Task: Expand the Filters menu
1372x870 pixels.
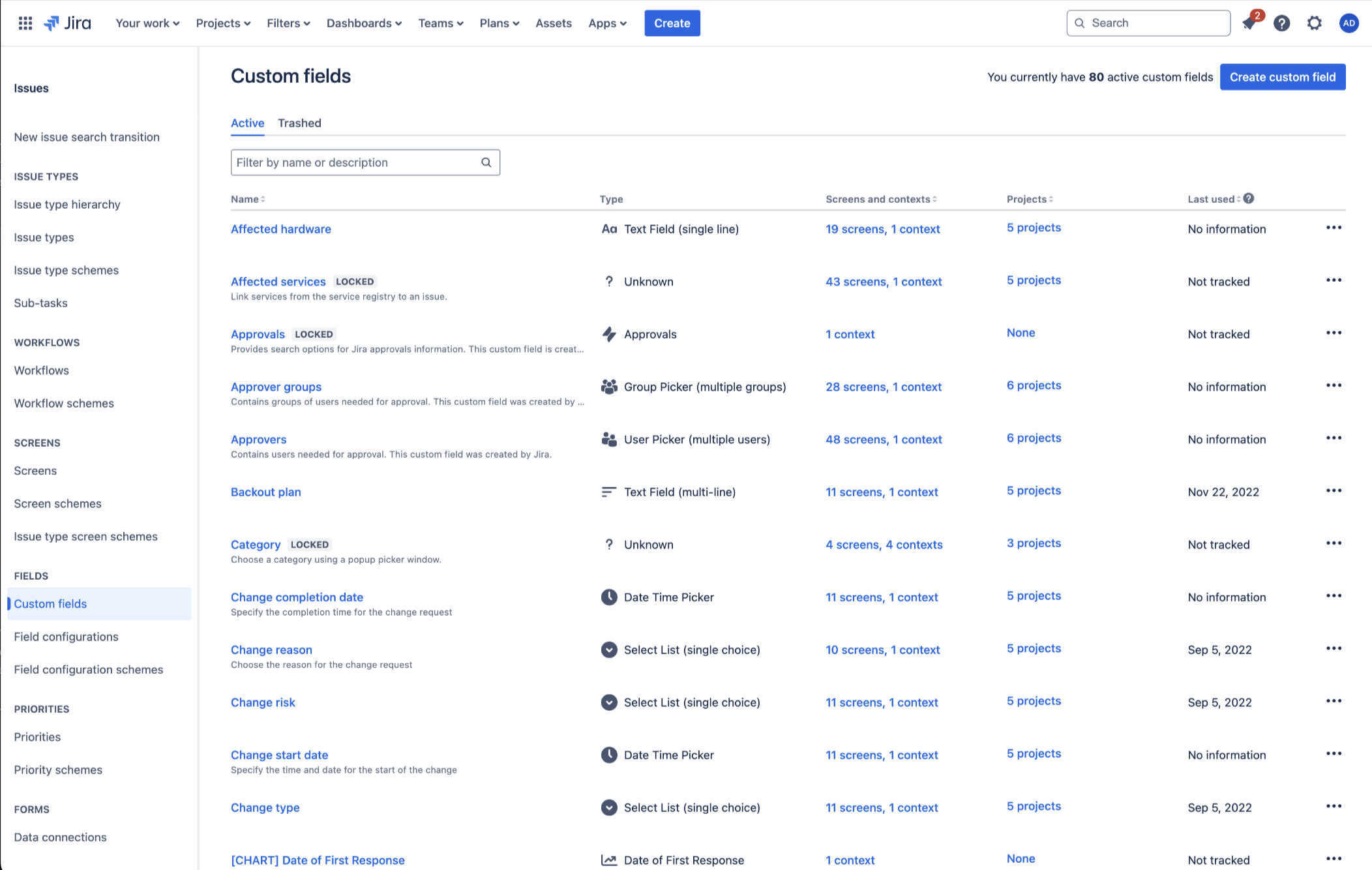Action: click(288, 23)
